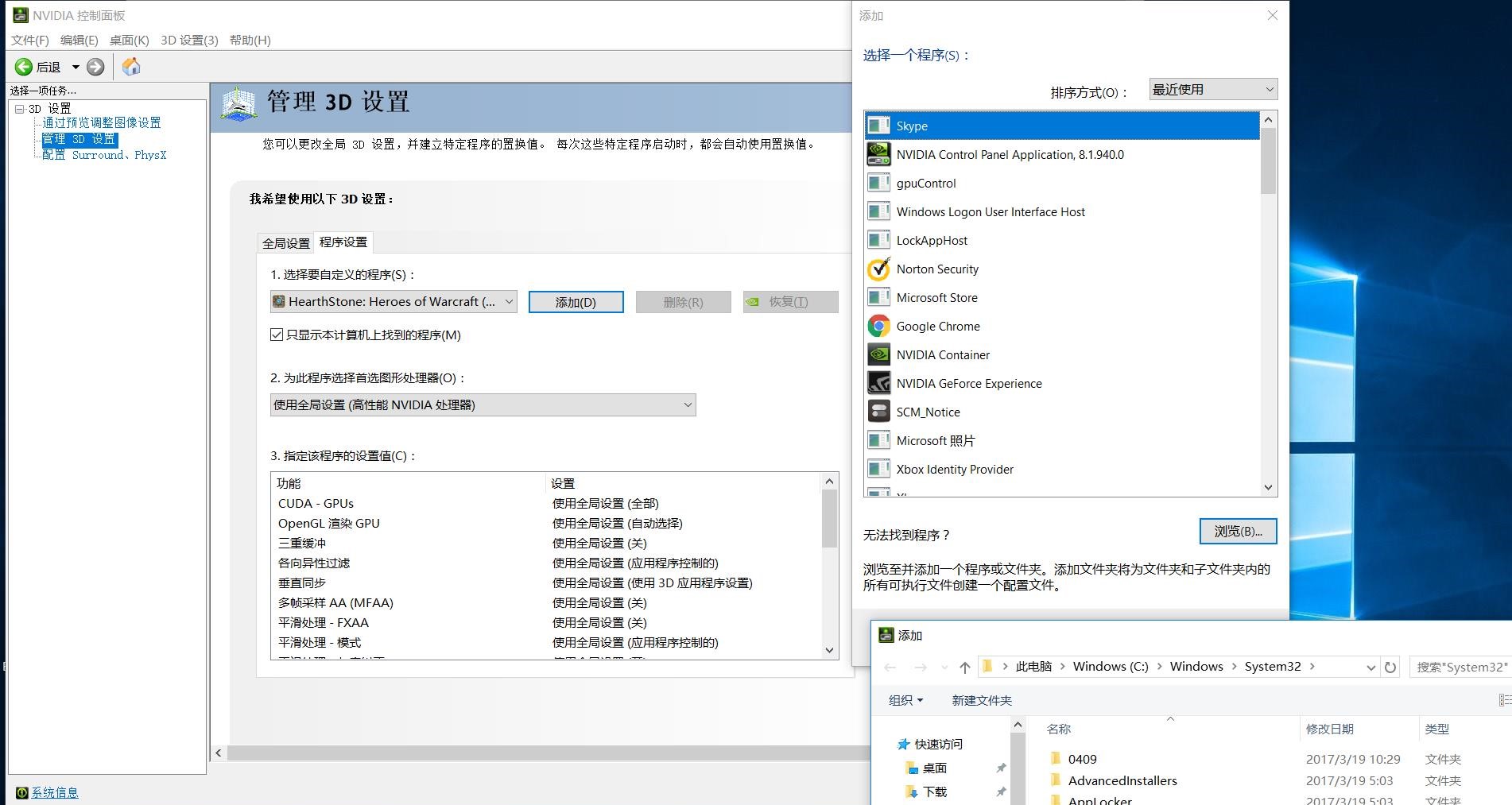
Task: Select the 三重缓冲 setting row
Action: pyautogui.click(x=547, y=543)
